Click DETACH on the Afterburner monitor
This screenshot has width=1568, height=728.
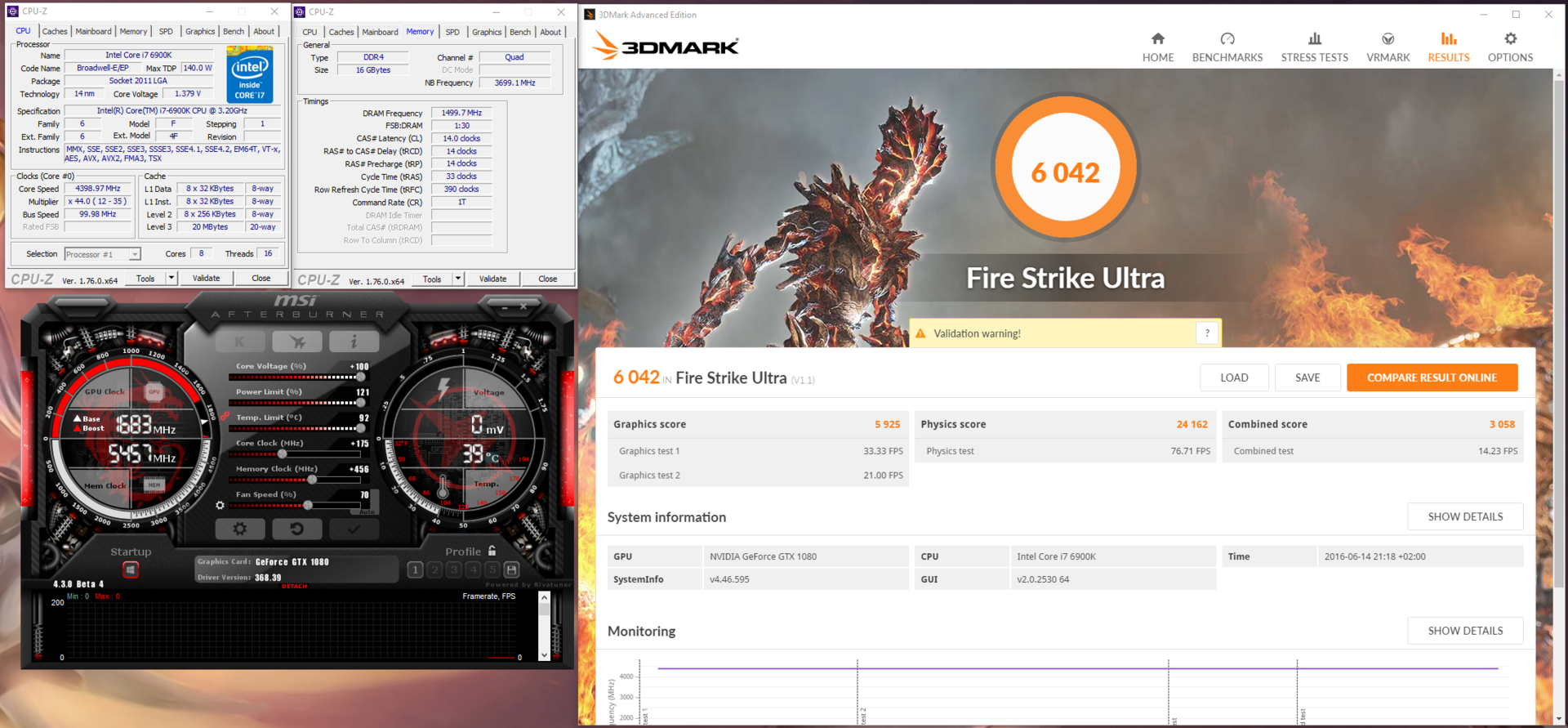coord(294,586)
